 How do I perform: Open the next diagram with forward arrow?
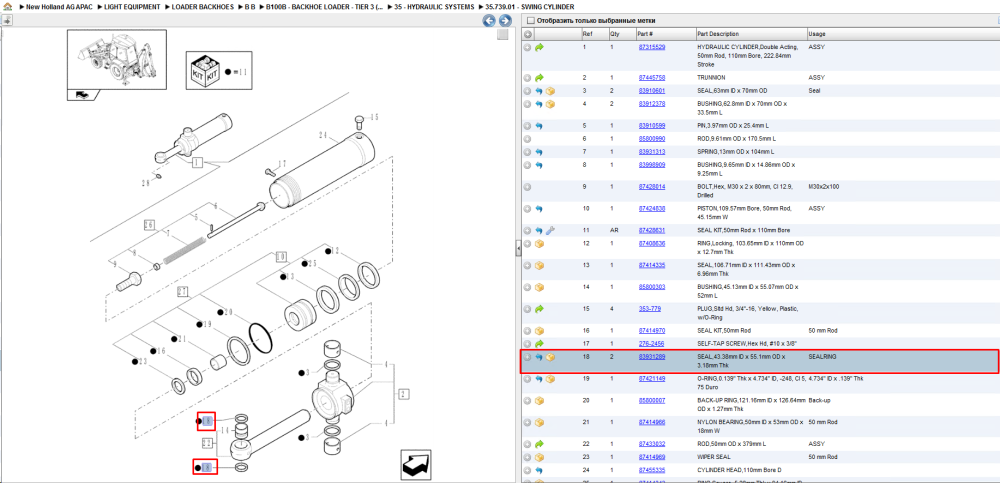pos(504,20)
